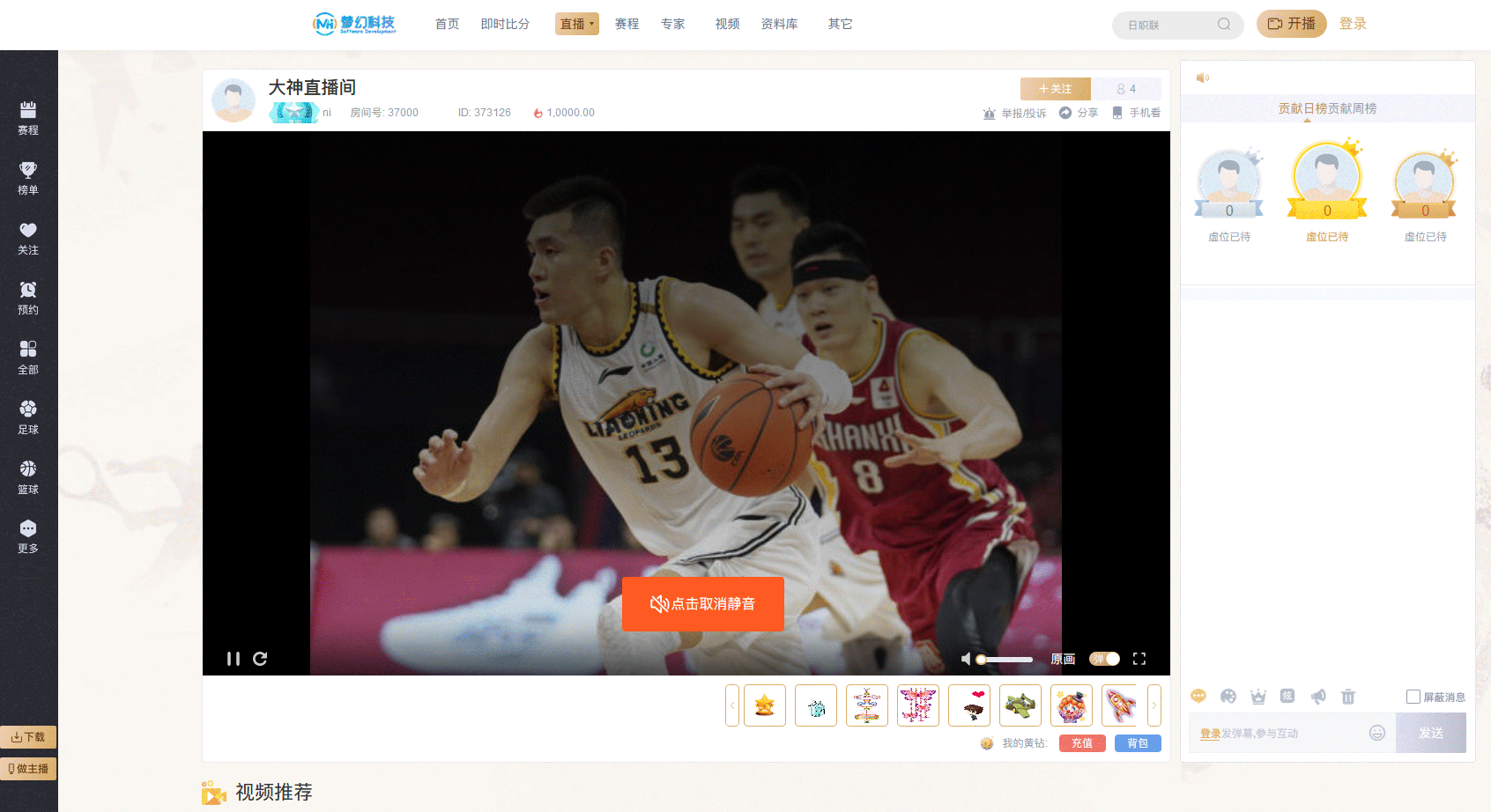The image size is (1491, 812).
Task: Open 其它 in top navigation
Action: tap(841, 24)
